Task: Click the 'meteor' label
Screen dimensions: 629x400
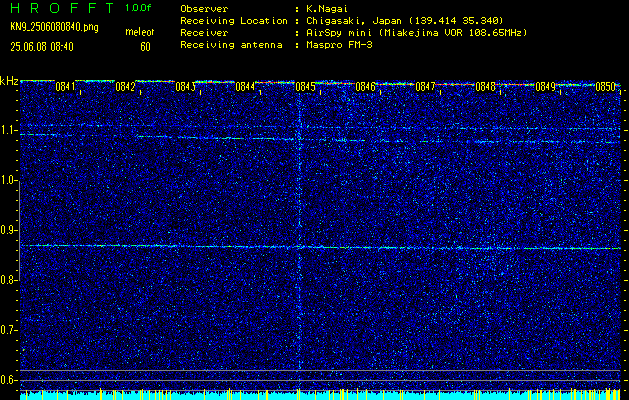Action: pyautogui.click(x=140, y=32)
